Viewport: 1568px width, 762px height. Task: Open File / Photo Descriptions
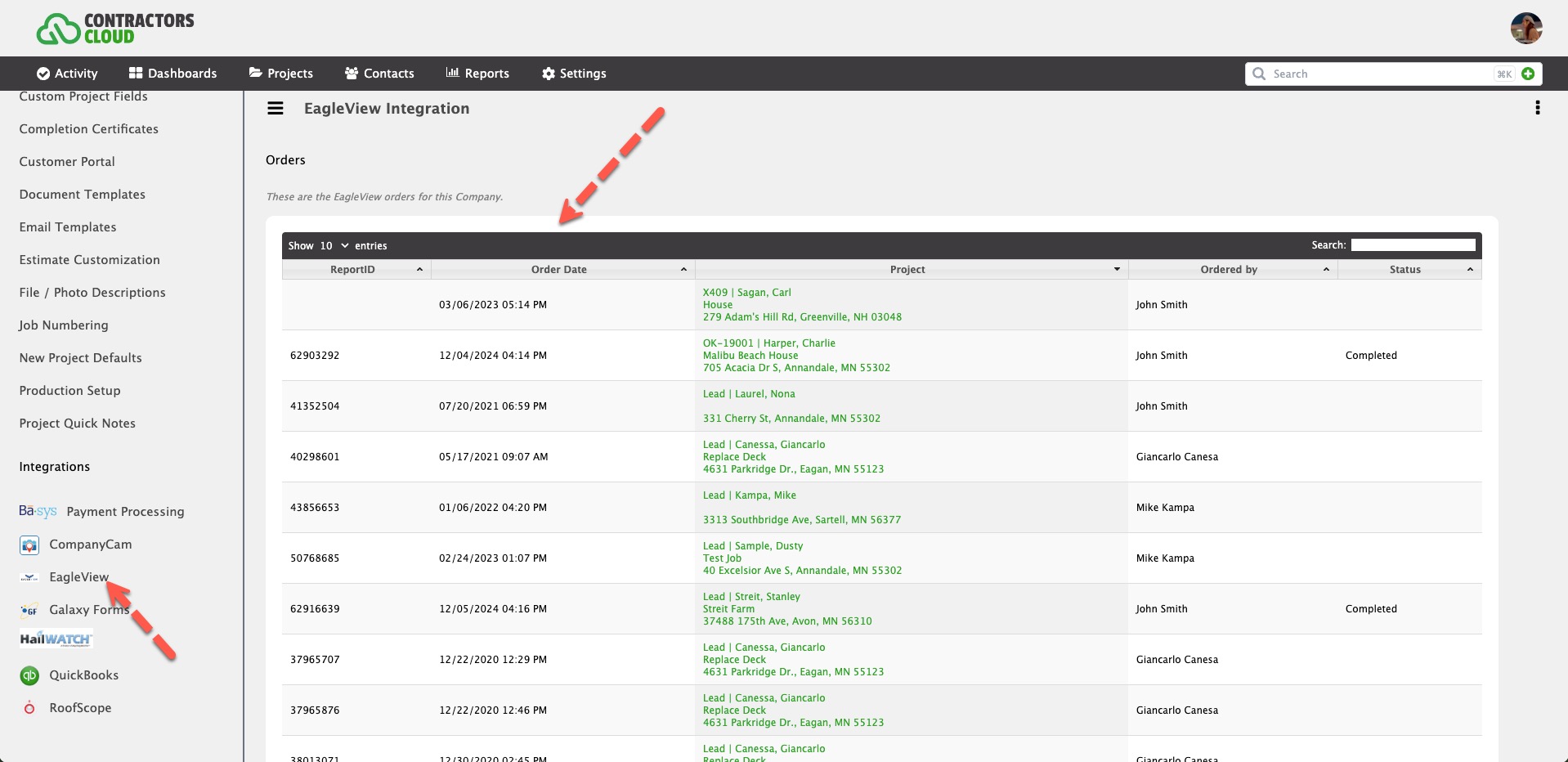click(x=92, y=293)
